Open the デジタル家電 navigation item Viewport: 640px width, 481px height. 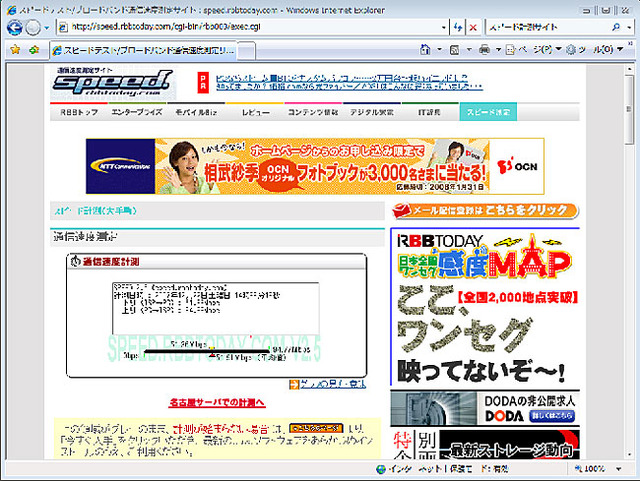coord(372,112)
